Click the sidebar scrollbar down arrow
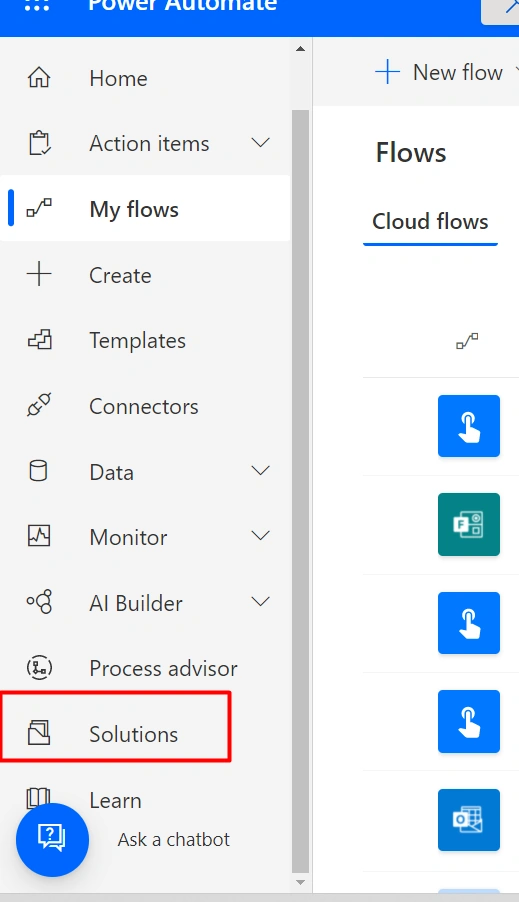 pos(300,882)
